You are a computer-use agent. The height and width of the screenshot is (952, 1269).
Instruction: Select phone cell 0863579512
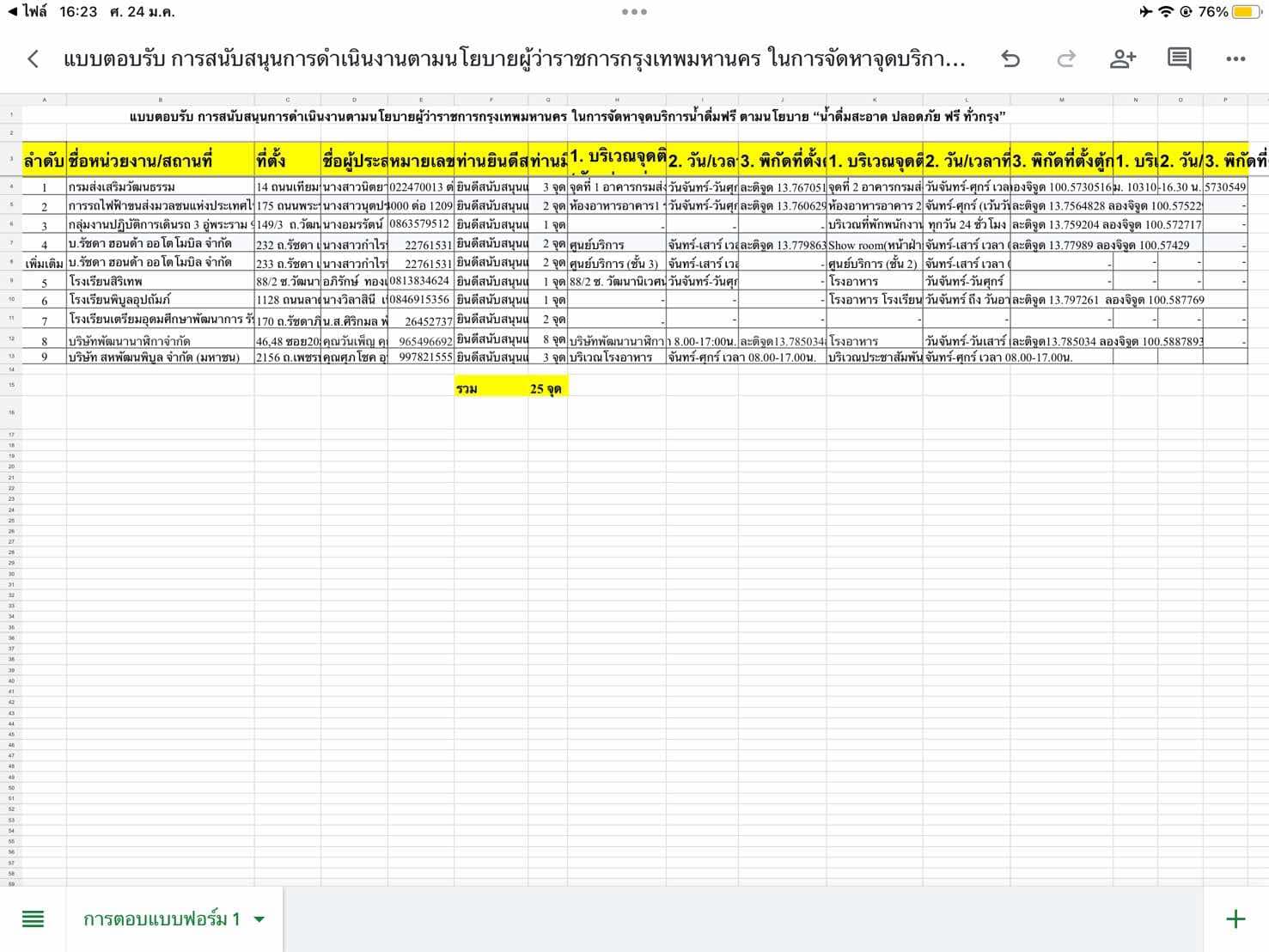coord(421,224)
